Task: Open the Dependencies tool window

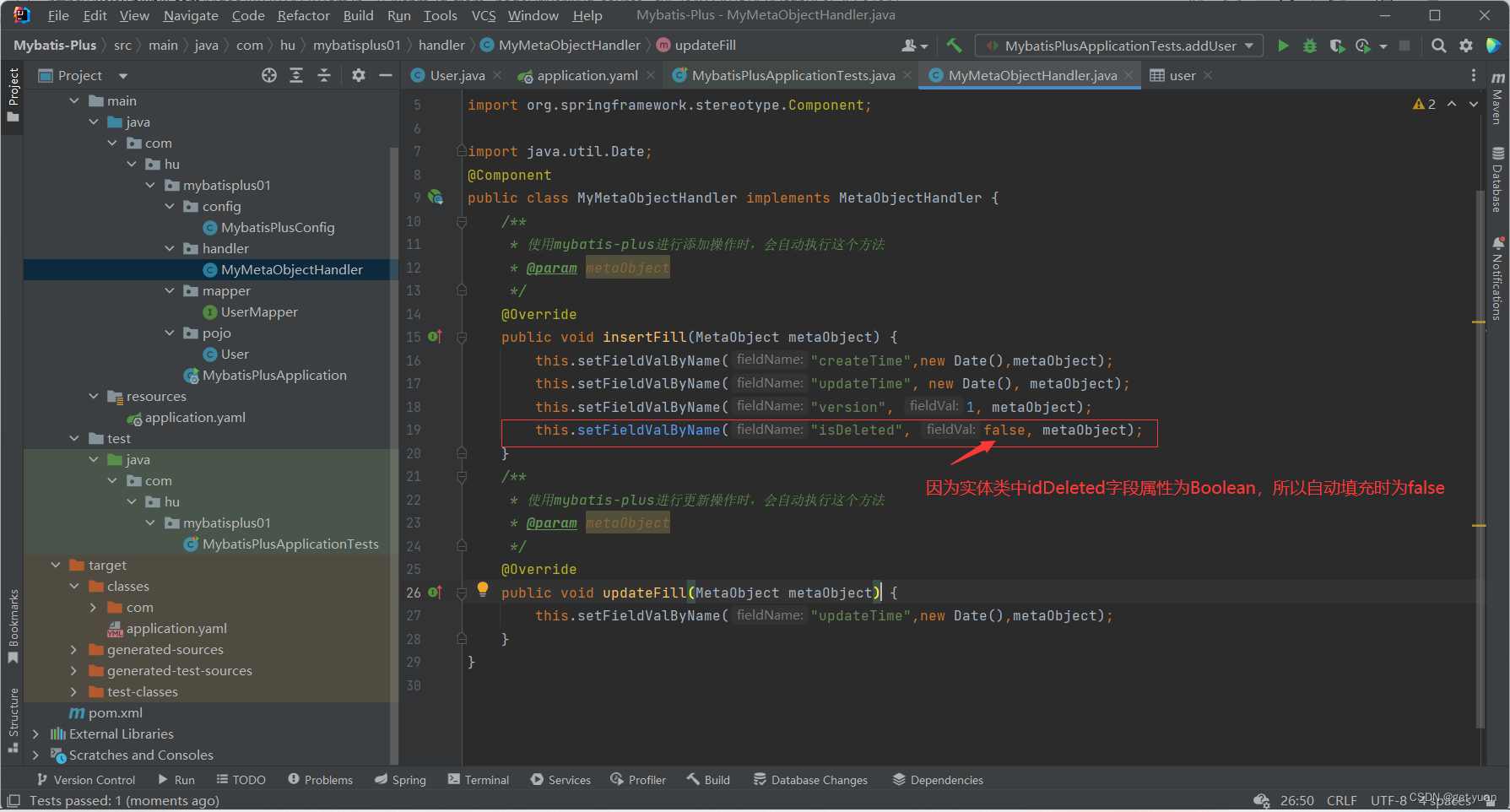Action: [938, 780]
